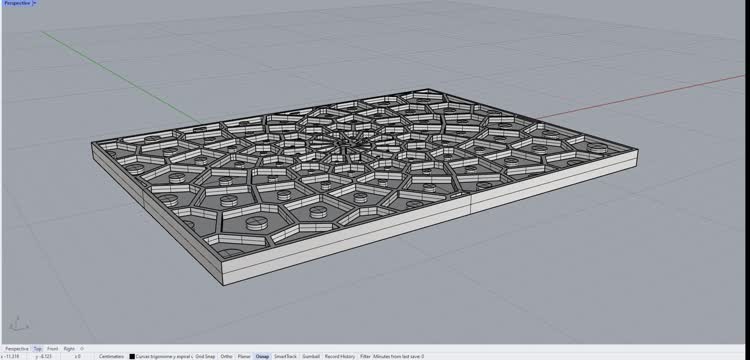
Task: Open the selection Filter panel
Action: tap(365, 357)
